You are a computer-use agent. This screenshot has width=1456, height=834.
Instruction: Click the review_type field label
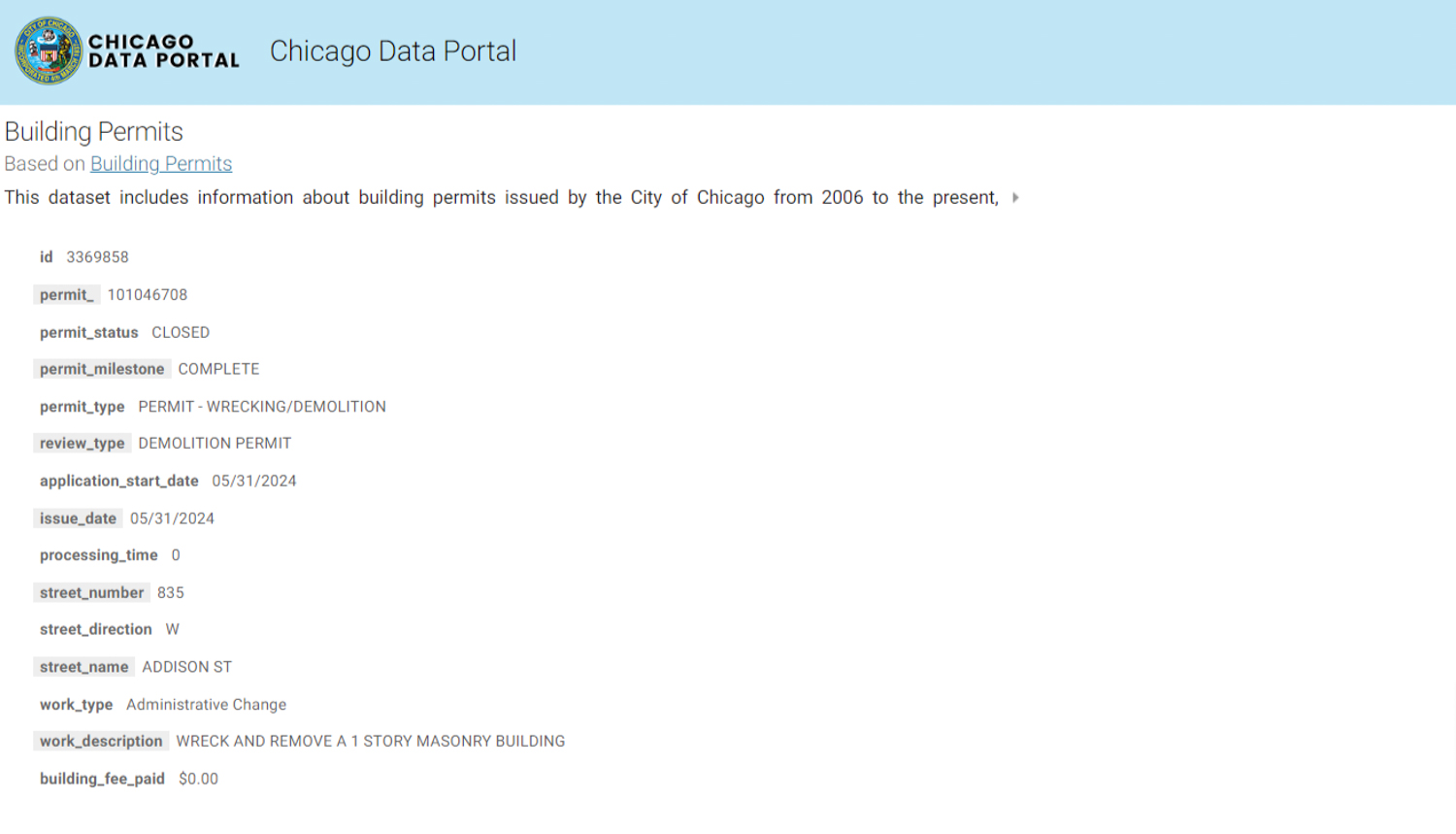point(83,444)
